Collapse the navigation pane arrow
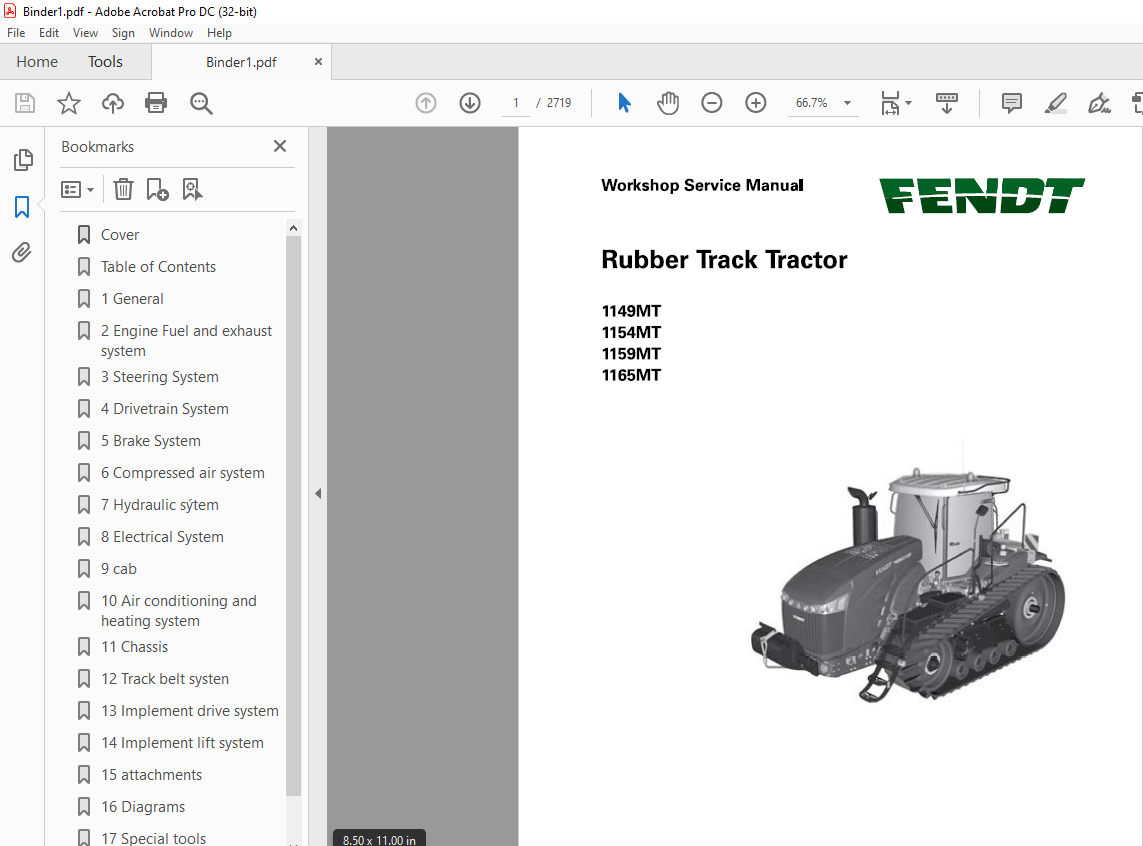 point(318,493)
